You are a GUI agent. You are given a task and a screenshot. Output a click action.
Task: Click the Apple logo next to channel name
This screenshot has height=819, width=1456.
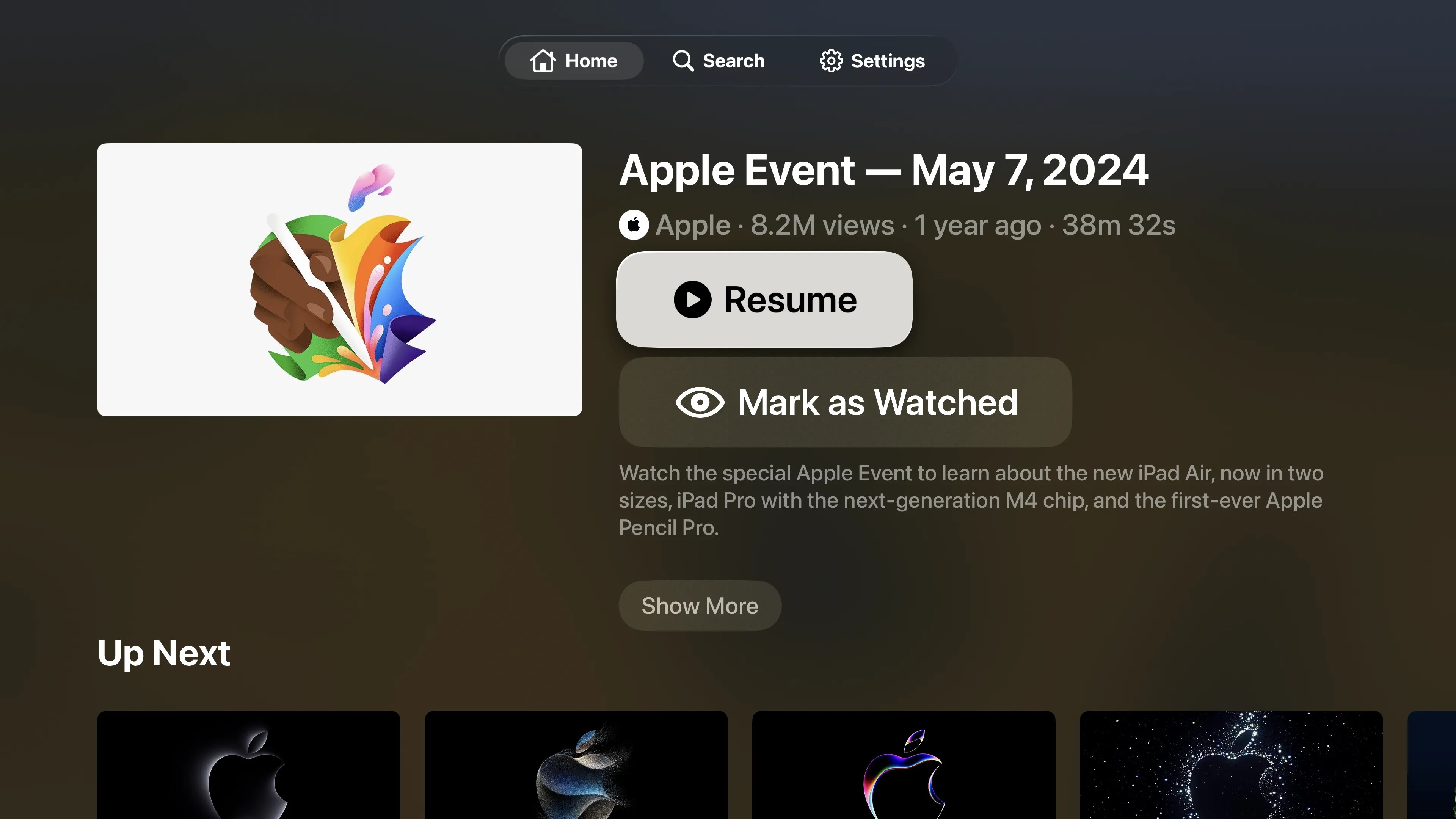click(x=634, y=224)
